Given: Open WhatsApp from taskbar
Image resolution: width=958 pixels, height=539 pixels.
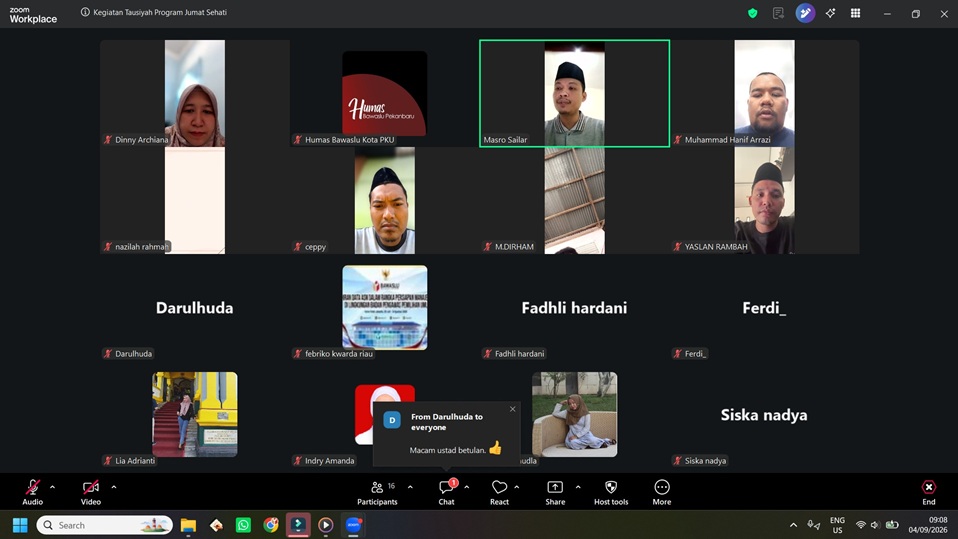Looking at the screenshot, I should click(x=243, y=525).
